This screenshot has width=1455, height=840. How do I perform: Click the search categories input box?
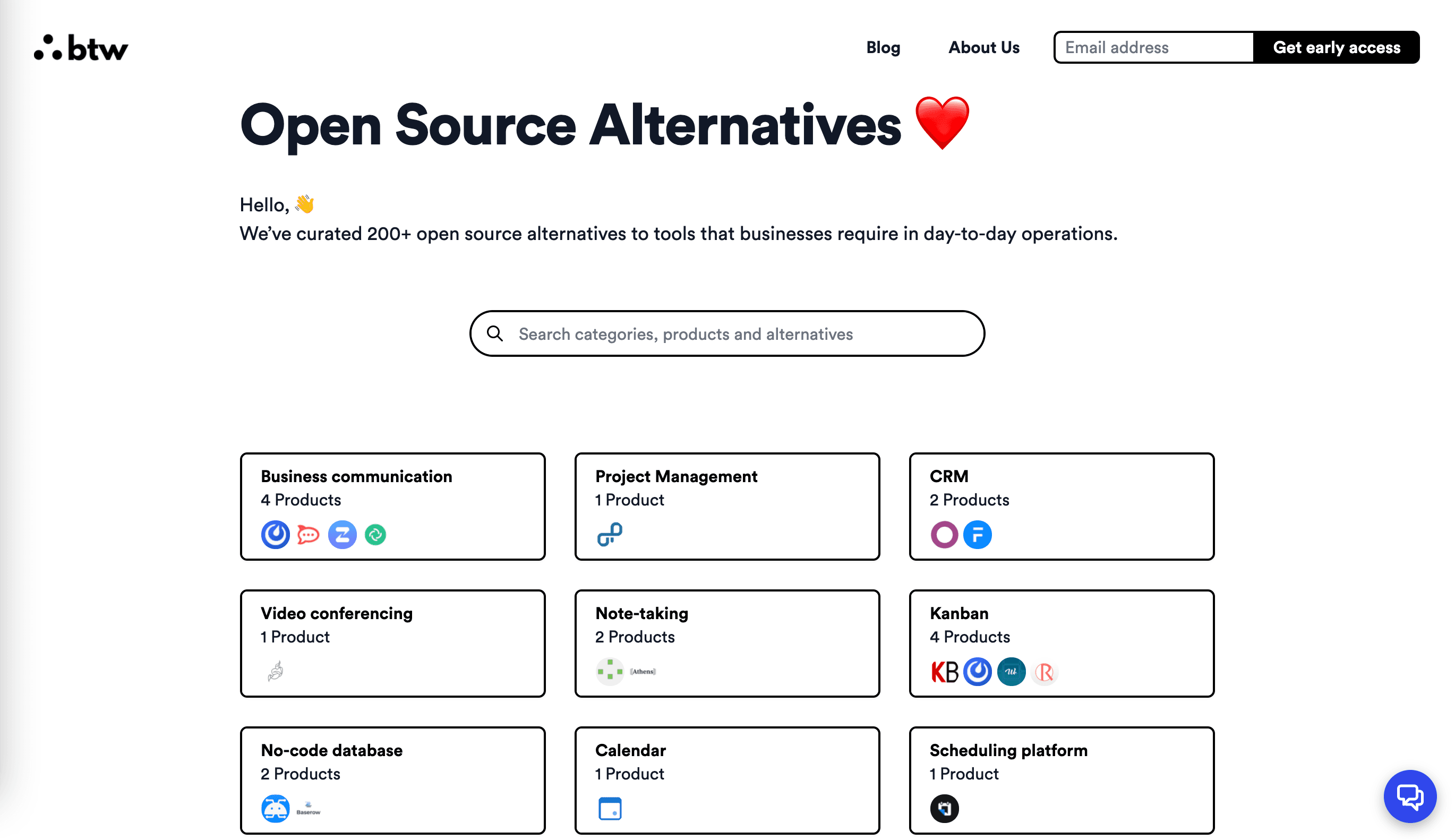point(739,334)
